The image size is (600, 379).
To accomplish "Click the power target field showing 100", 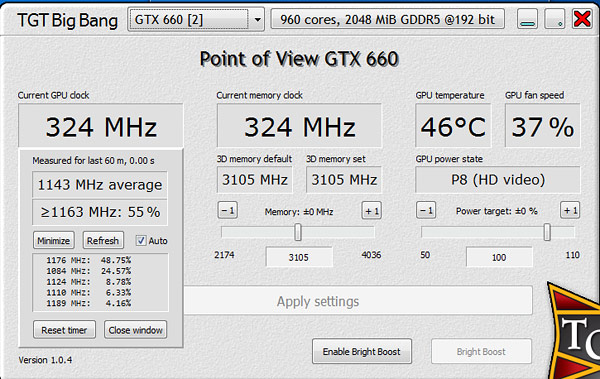I will (x=499, y=257).
